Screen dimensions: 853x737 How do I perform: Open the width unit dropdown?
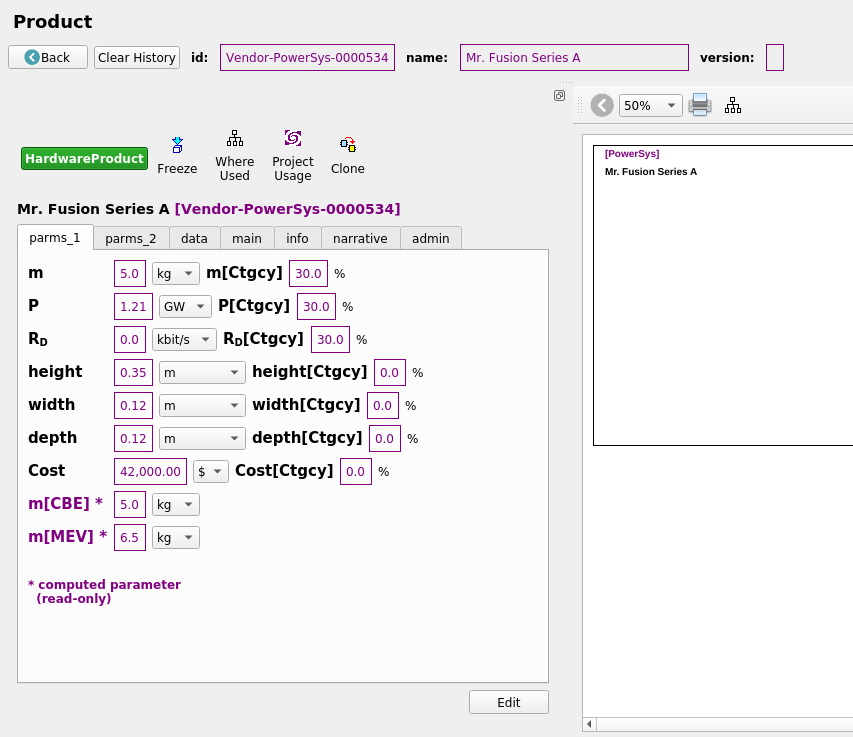202,406
